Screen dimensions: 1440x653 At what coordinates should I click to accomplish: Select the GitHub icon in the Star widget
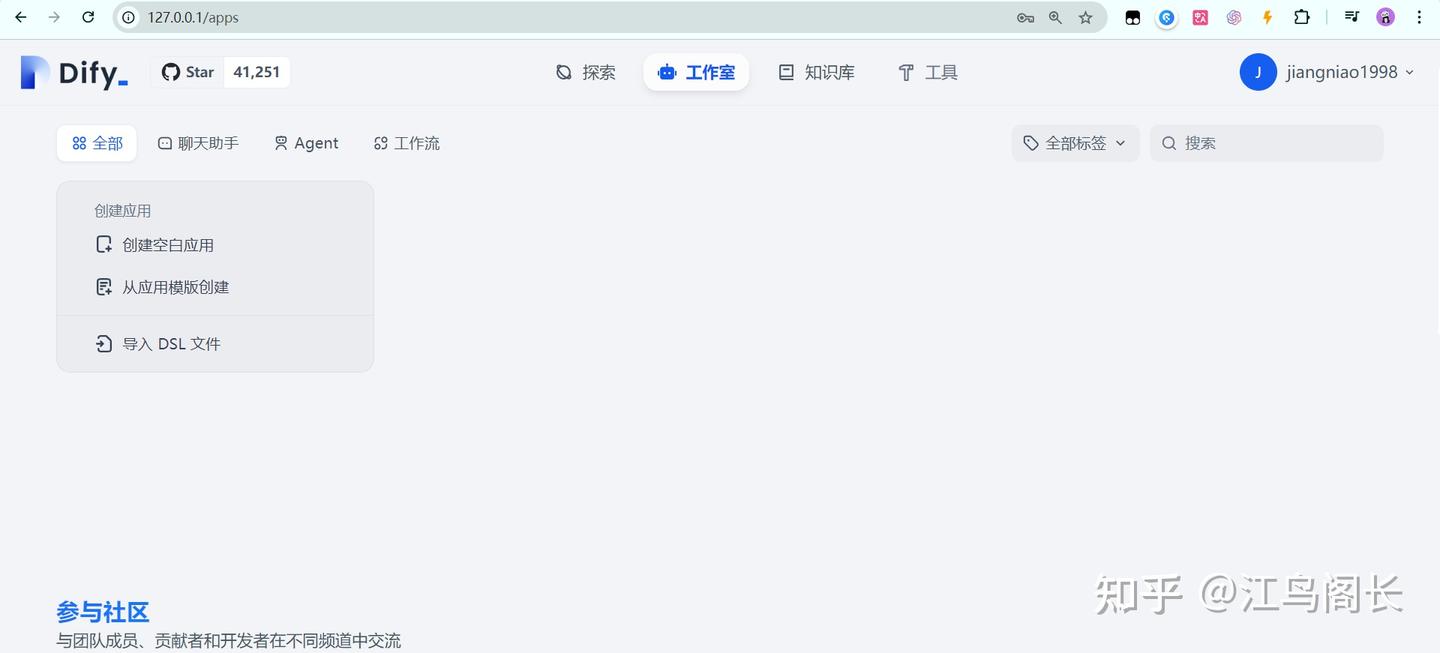[170, 71]
